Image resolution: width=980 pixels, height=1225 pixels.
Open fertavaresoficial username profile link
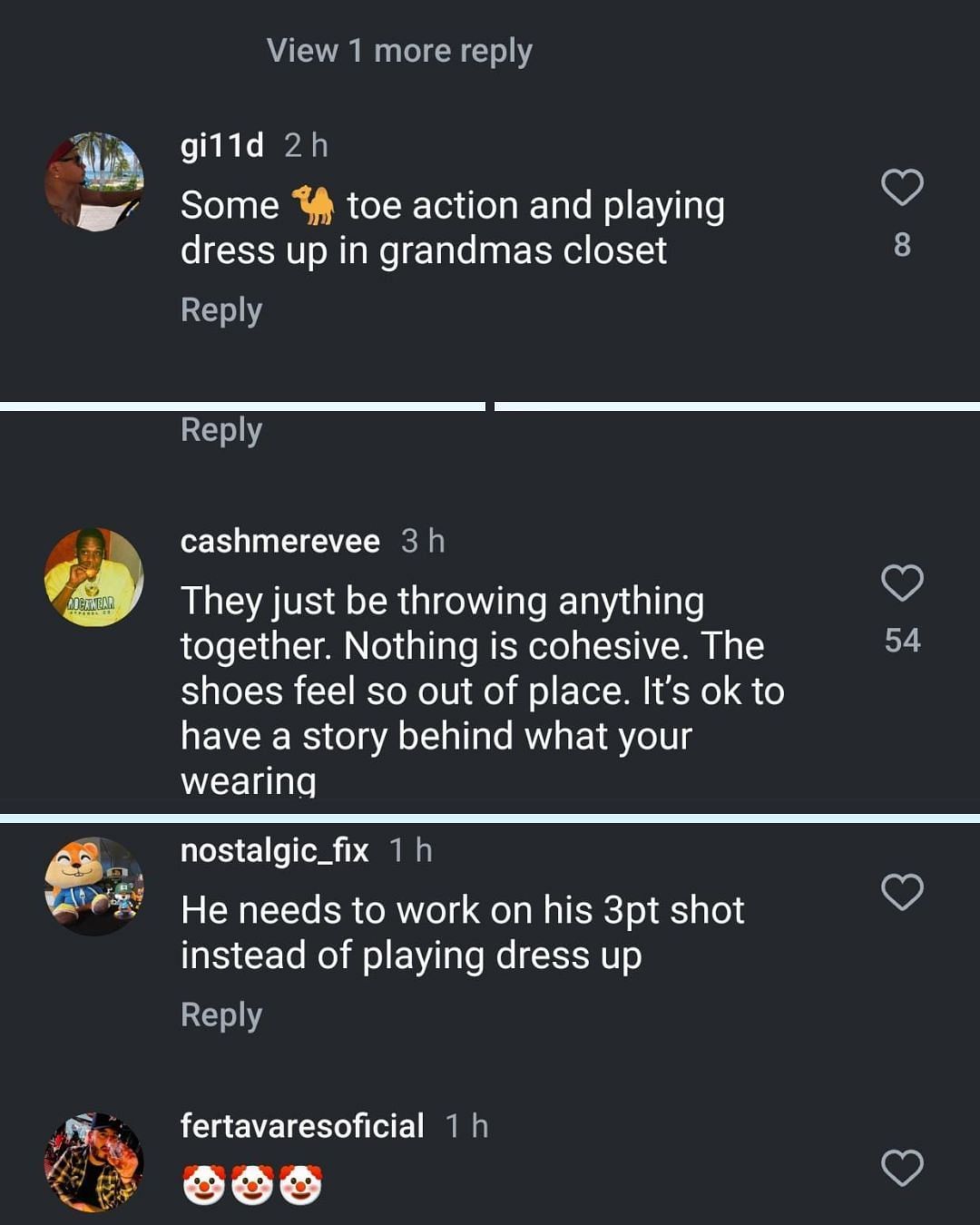click(x=302, y=1126)
